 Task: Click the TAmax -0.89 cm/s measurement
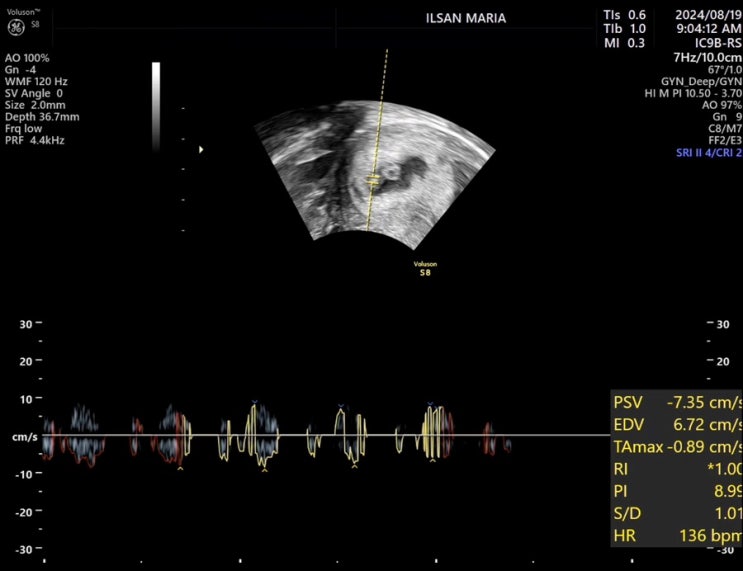pos(677,447)
